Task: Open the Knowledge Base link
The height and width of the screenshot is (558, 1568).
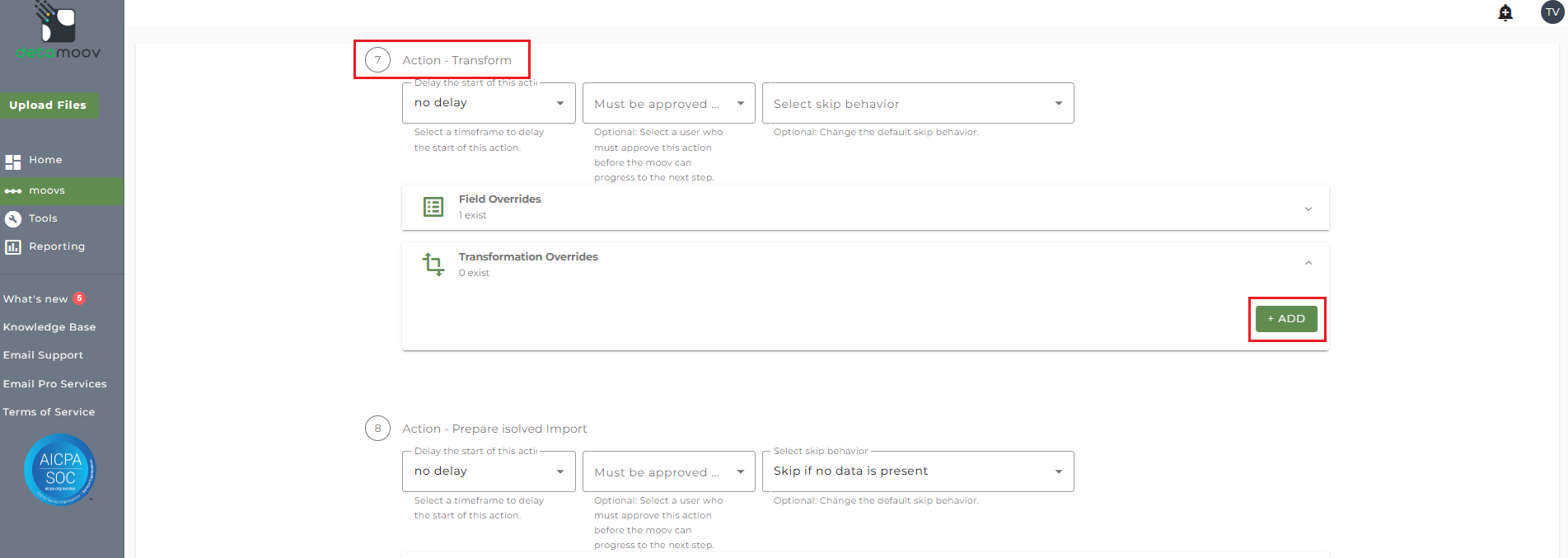Action: [x=49, y=327]
